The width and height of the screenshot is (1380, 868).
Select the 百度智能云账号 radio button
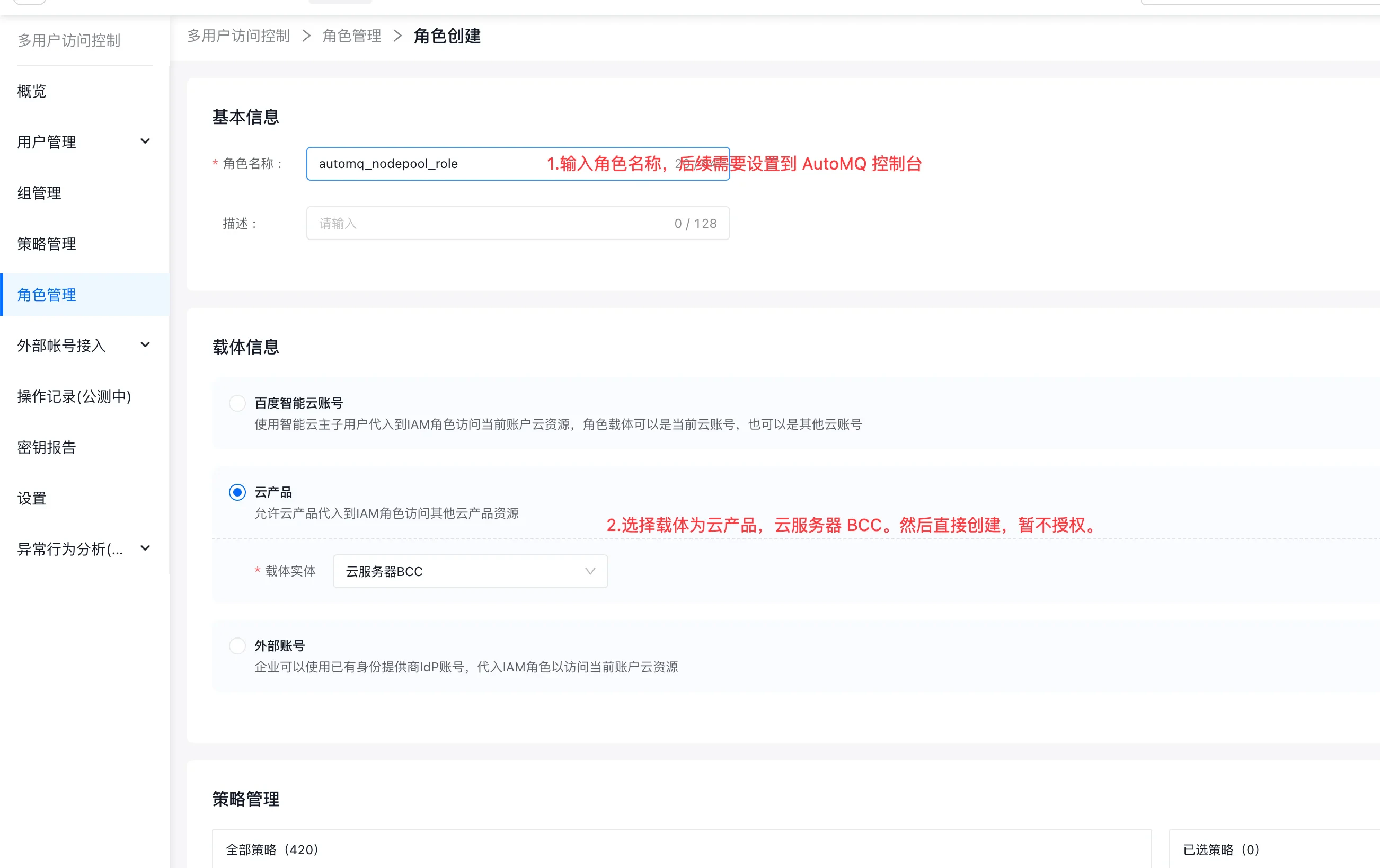point(237,403)
